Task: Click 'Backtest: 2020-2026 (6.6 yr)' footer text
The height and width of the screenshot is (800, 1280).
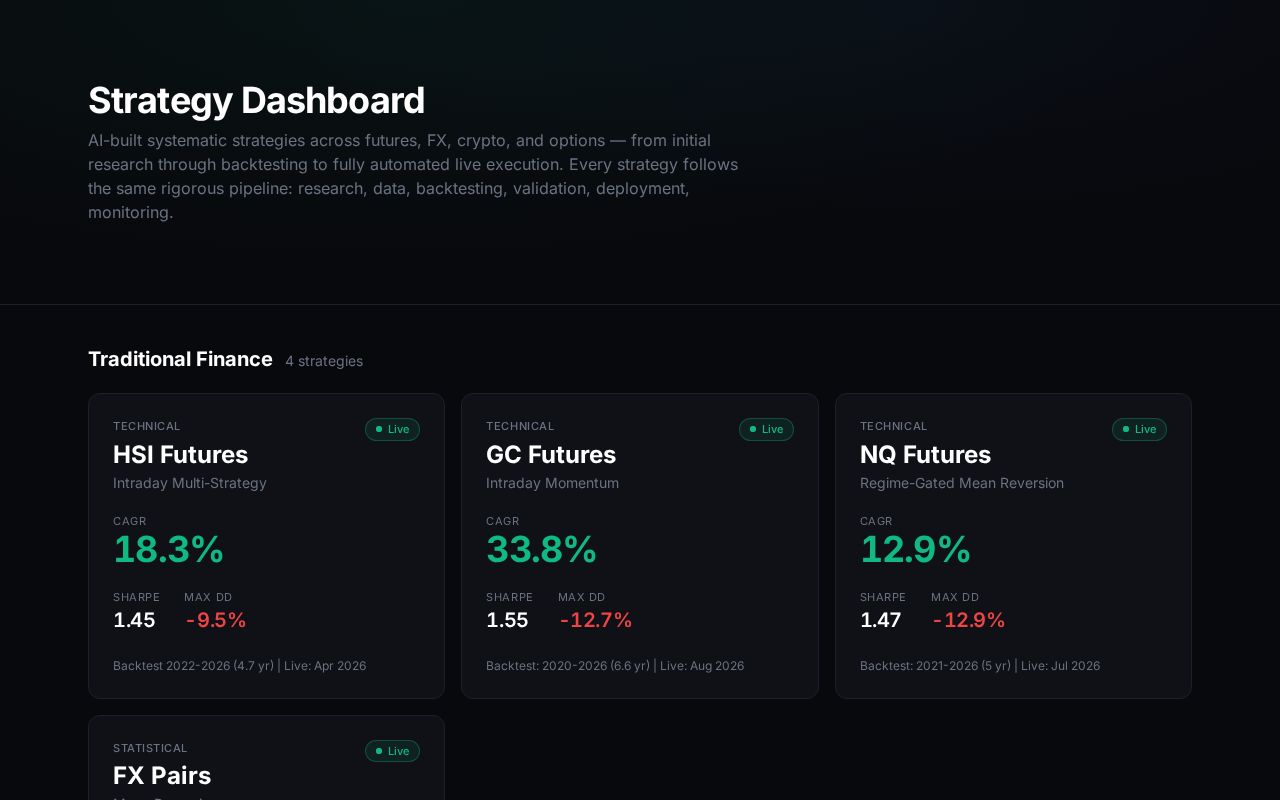Action: pos(568,666)
